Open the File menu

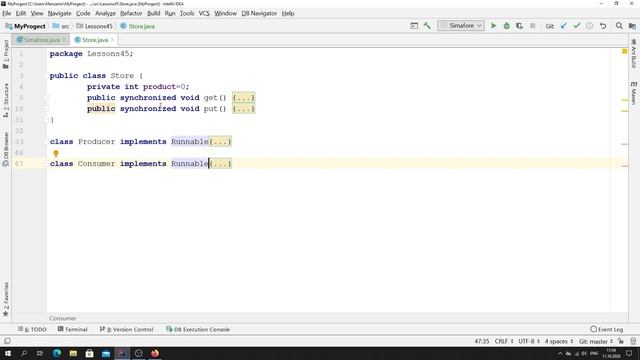7,13
